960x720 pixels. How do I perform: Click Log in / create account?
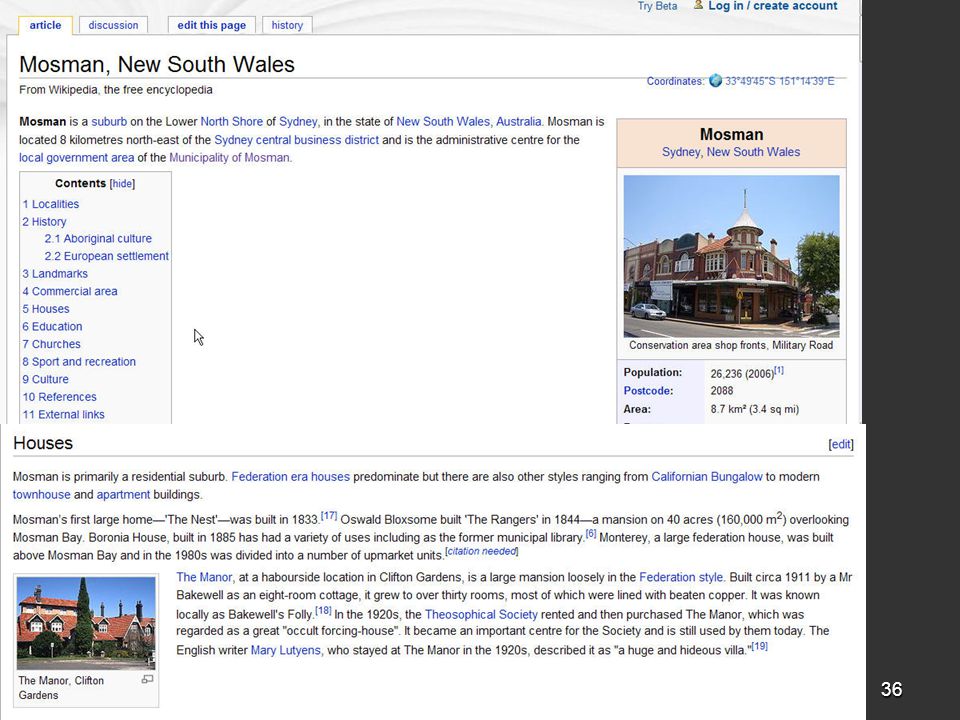point(773,6)
